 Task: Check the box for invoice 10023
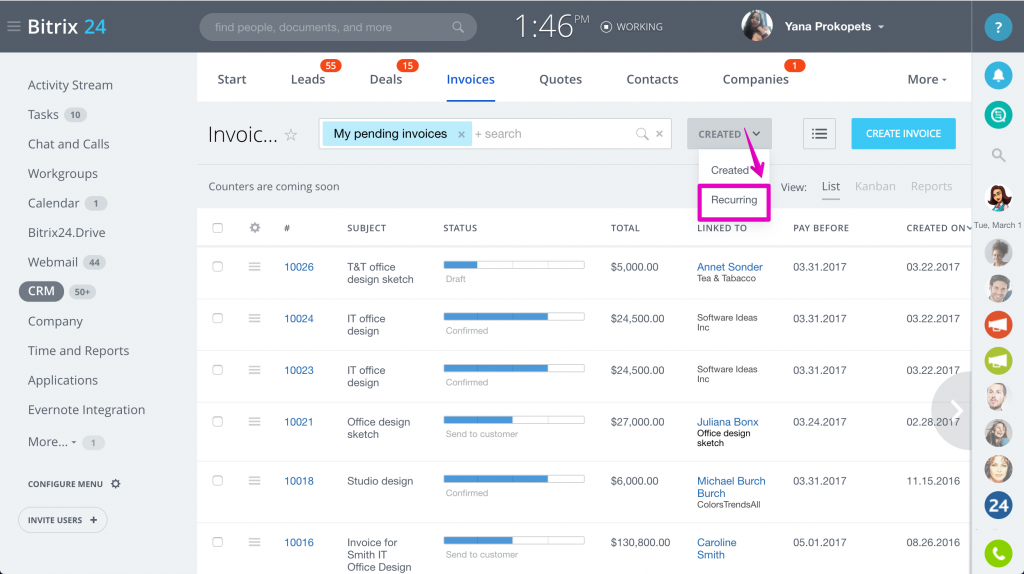point(217,370)
